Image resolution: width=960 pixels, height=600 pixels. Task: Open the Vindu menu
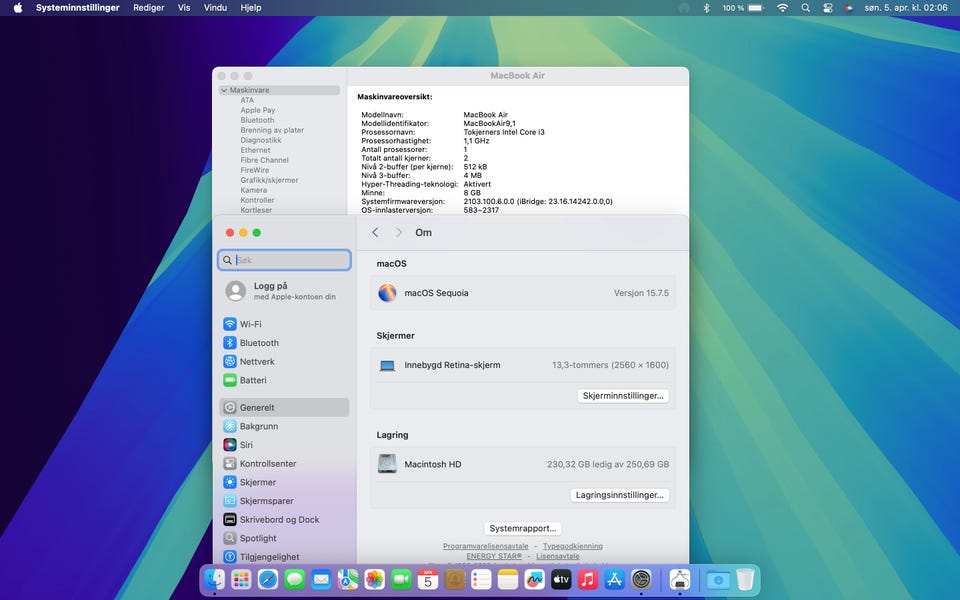tap(215, 8)
